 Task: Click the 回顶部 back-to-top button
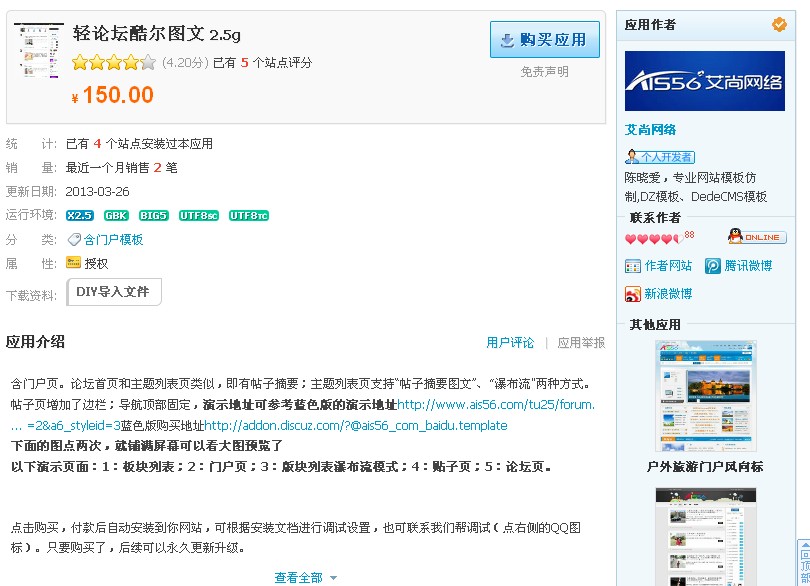click(804, 563)
